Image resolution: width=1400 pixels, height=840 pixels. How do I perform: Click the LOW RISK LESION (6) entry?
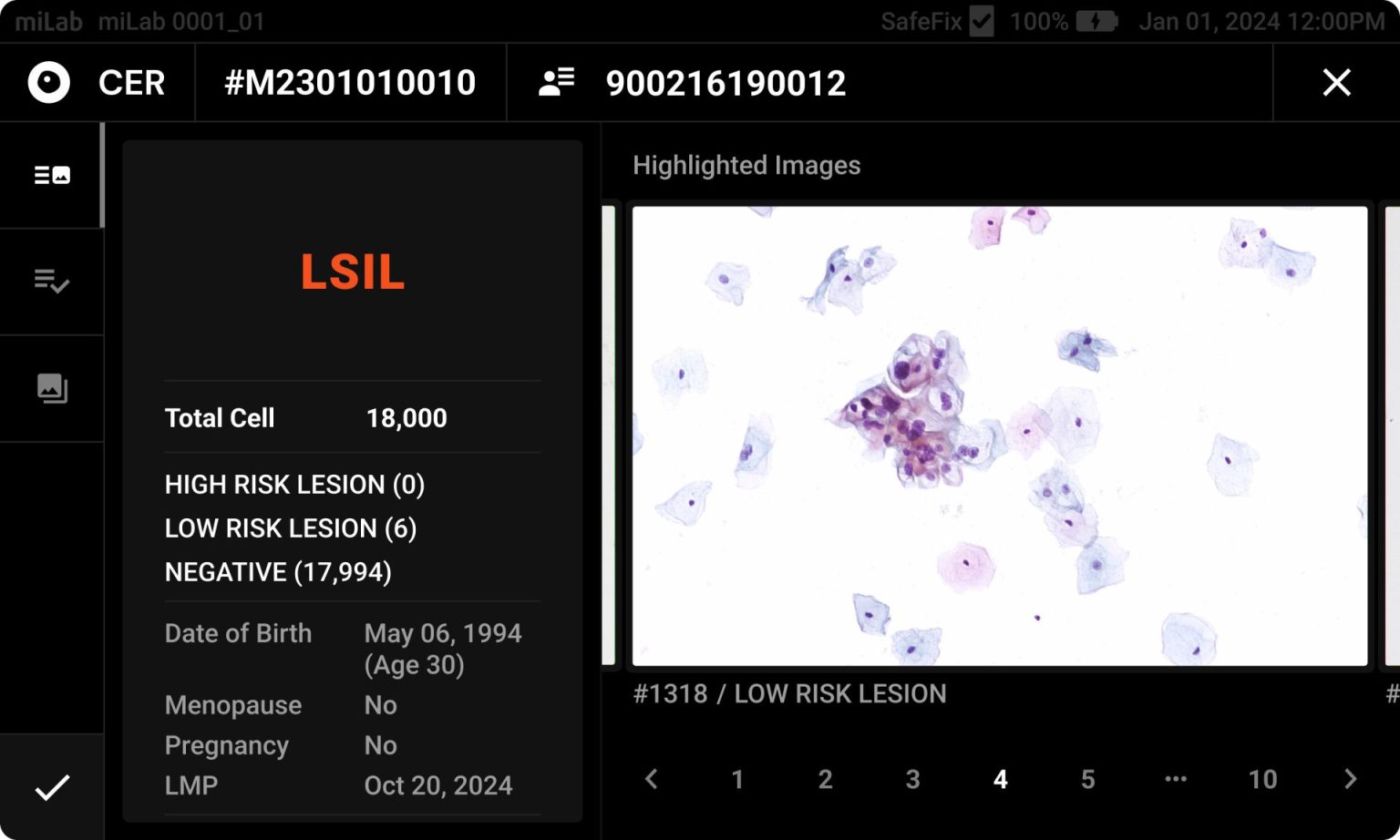pos(291,528)
